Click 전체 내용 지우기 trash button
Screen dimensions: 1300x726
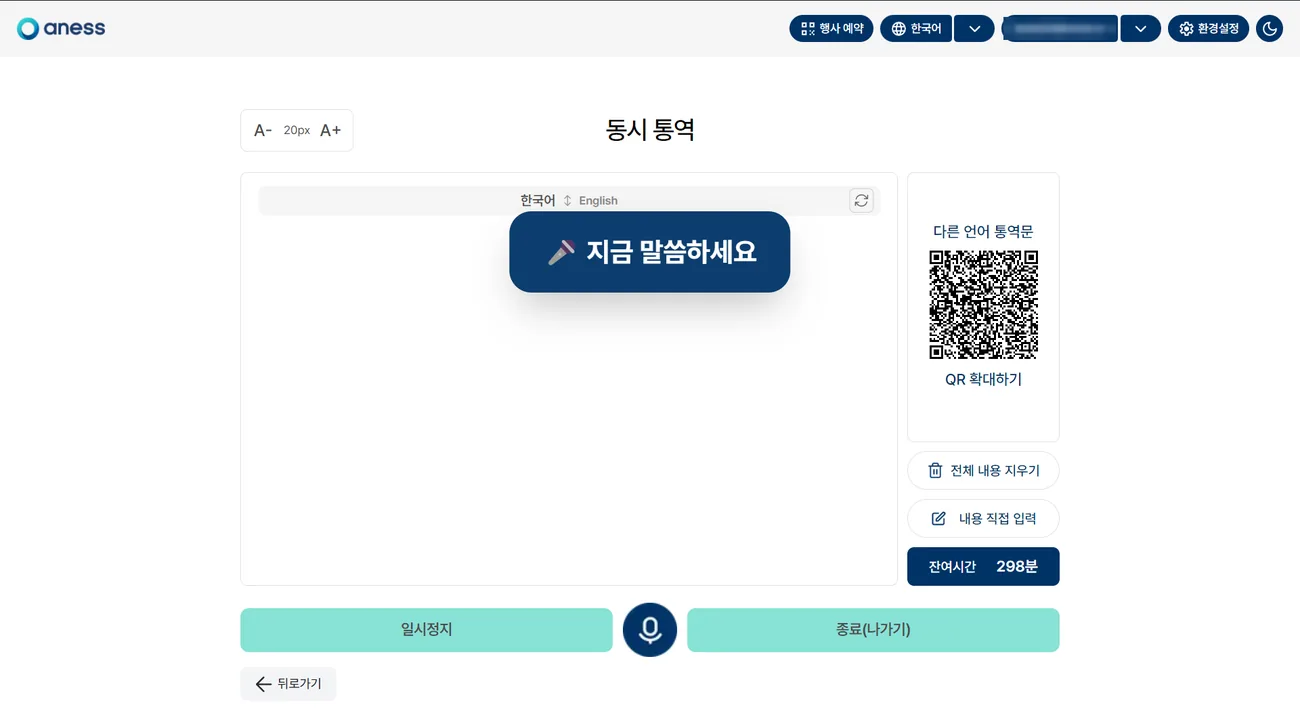[x=983, y=471]
